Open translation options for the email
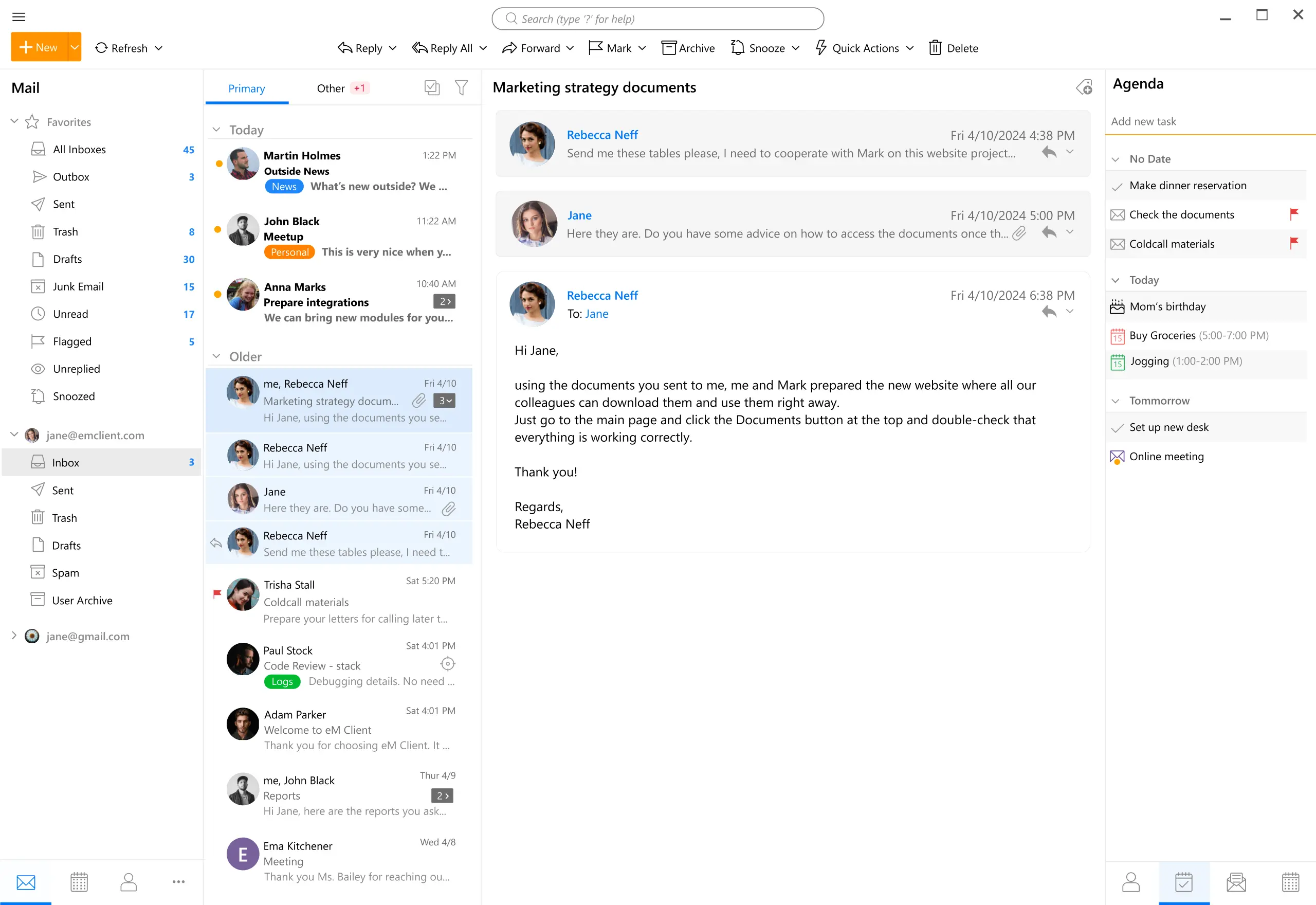The height and width of the screenshot is (905, 1316). [x=1084, y=88]
